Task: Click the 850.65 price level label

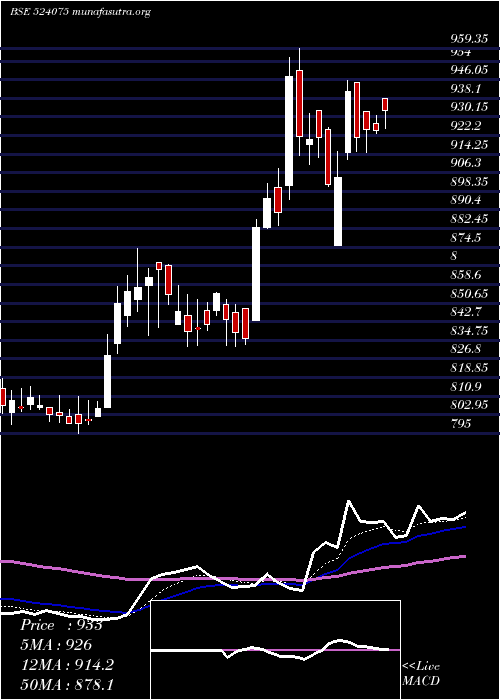Action: [468, 293]
